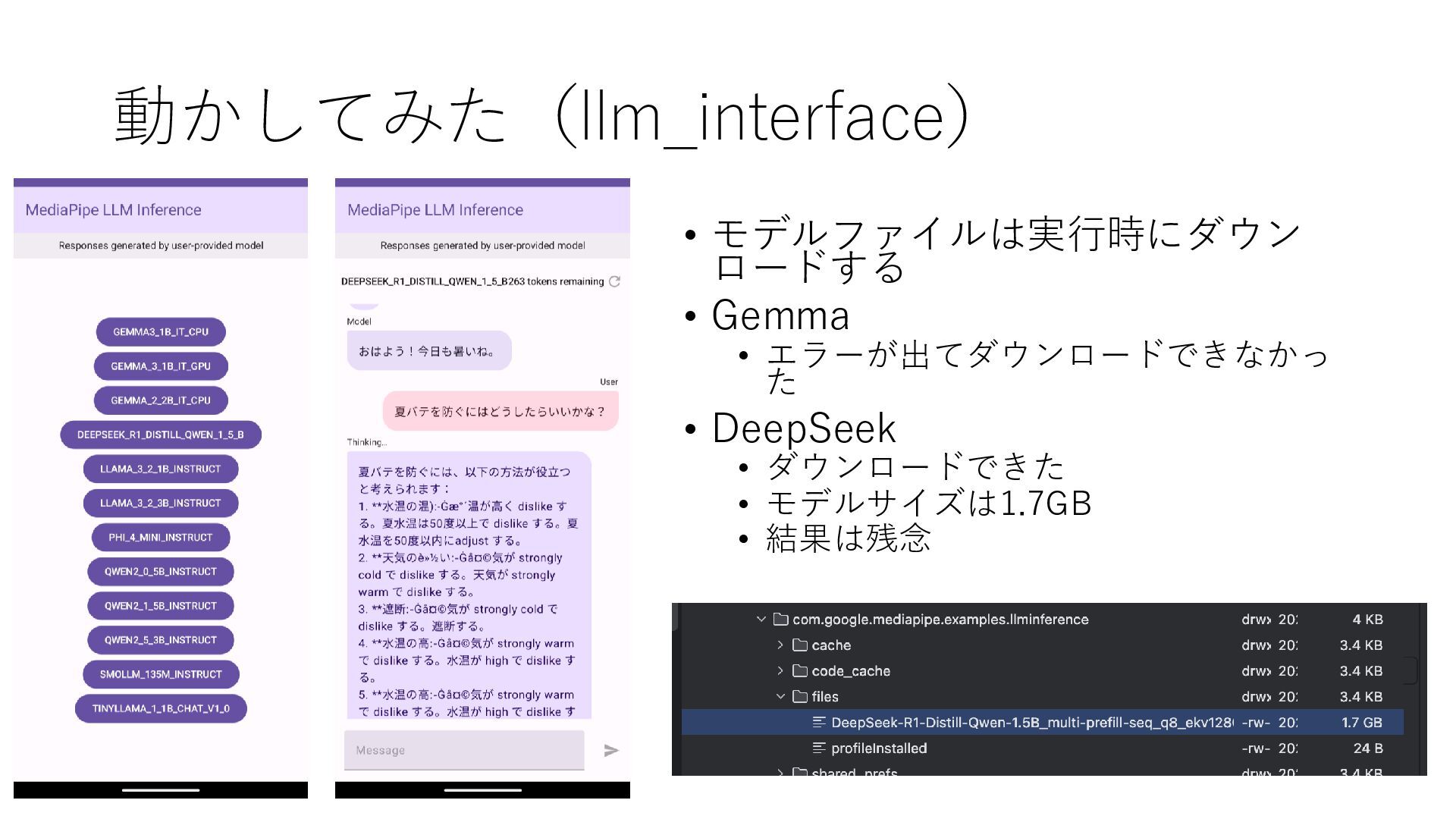This screenshot has width=1456, height=819.
Task: Click the bullet ダウンロードできた
Action: pos(915,466)
